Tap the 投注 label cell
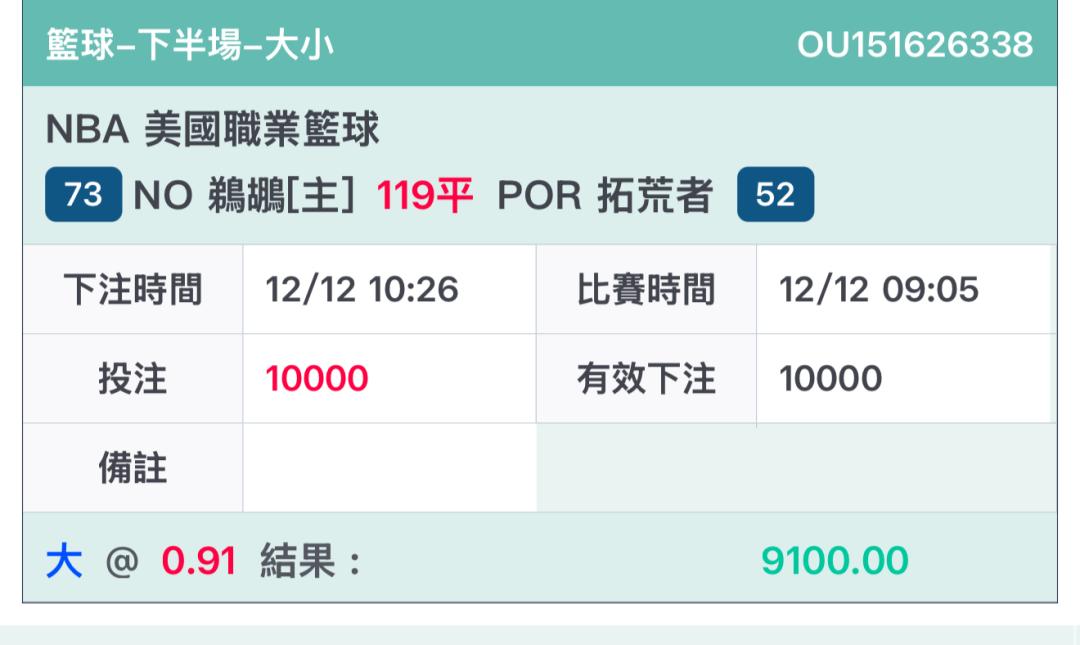The height and width of the screenshot is (645, 1080). (x=133, y=379)
